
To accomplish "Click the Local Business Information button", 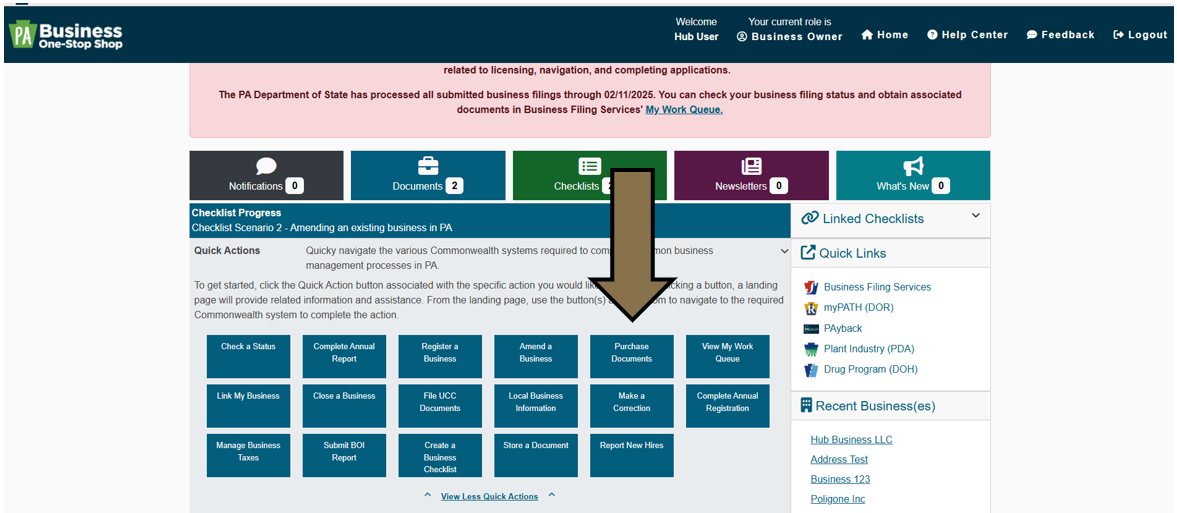I will click(536, 406).
